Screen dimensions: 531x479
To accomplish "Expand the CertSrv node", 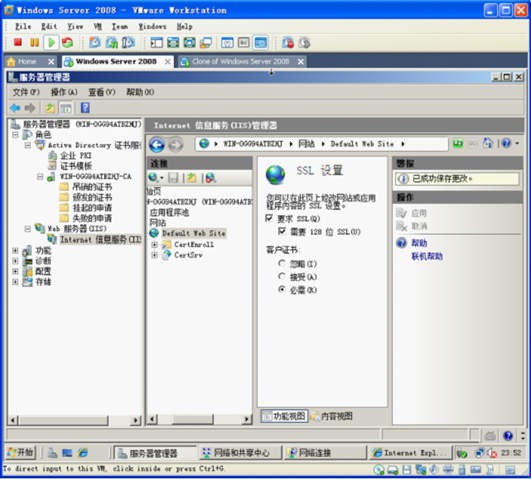I will coord(154,255).
